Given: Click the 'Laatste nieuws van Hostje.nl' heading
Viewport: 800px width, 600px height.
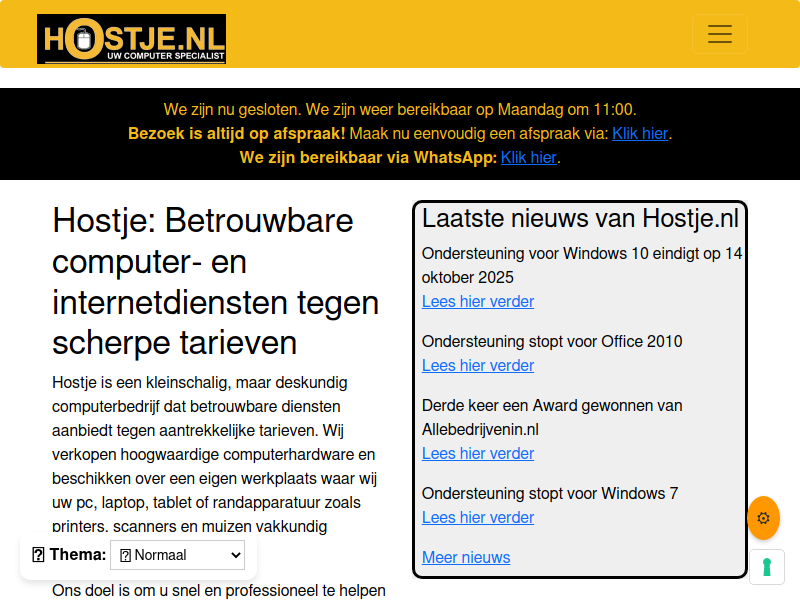Looking at the screenshot, I should click(580, 218).
